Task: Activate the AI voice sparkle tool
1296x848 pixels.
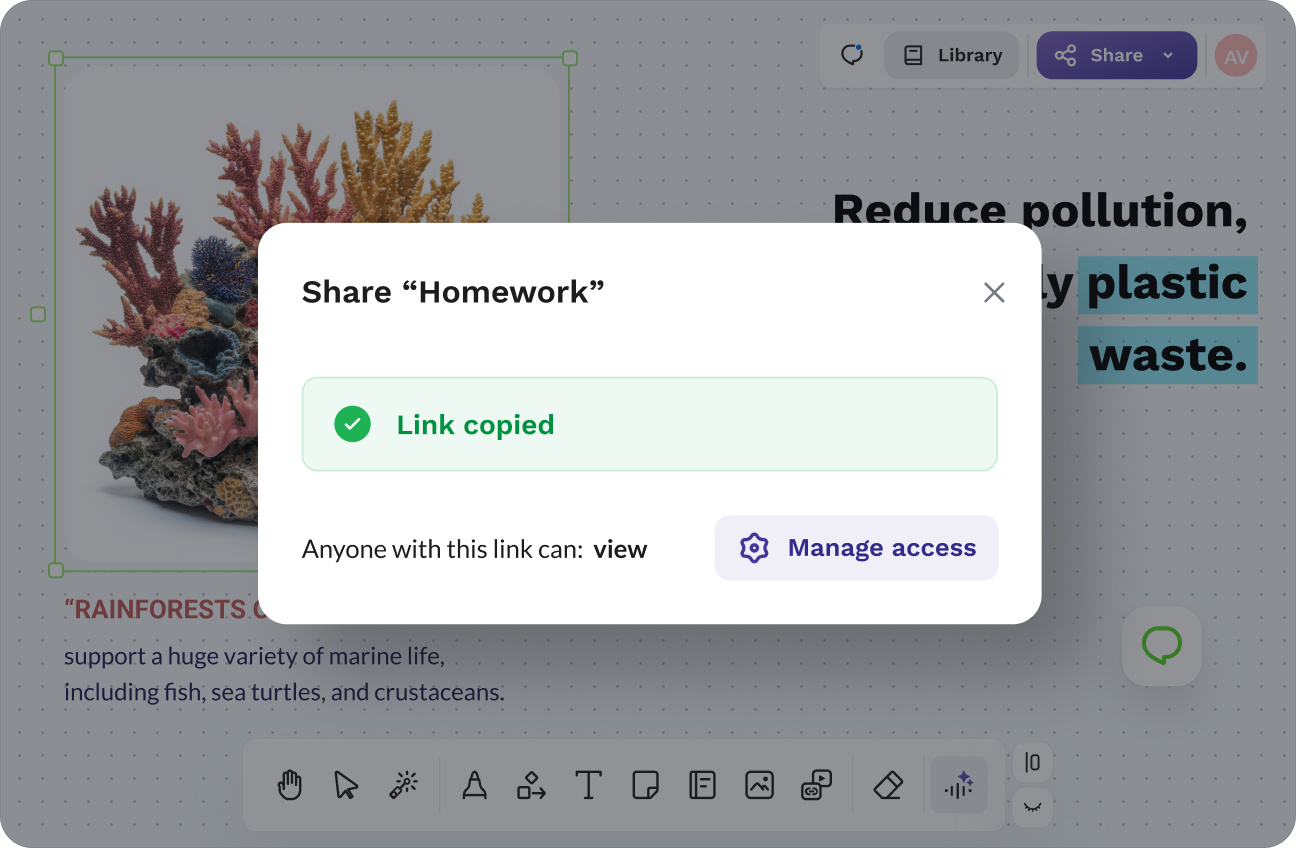Action: click(x=959, y=785)
